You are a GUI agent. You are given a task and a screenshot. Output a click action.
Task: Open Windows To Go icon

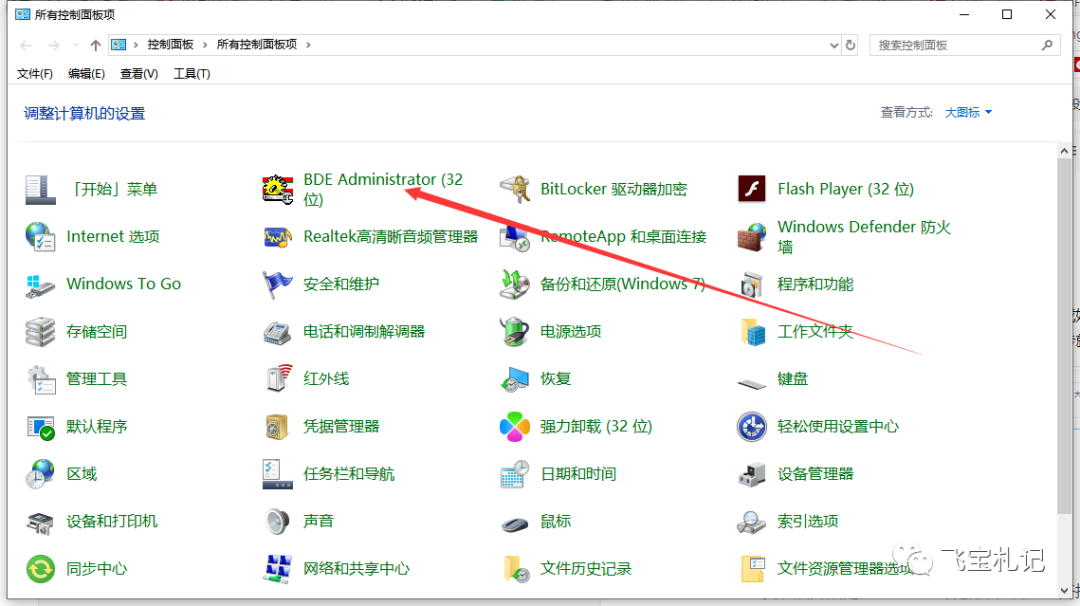[x=40, y=284]
